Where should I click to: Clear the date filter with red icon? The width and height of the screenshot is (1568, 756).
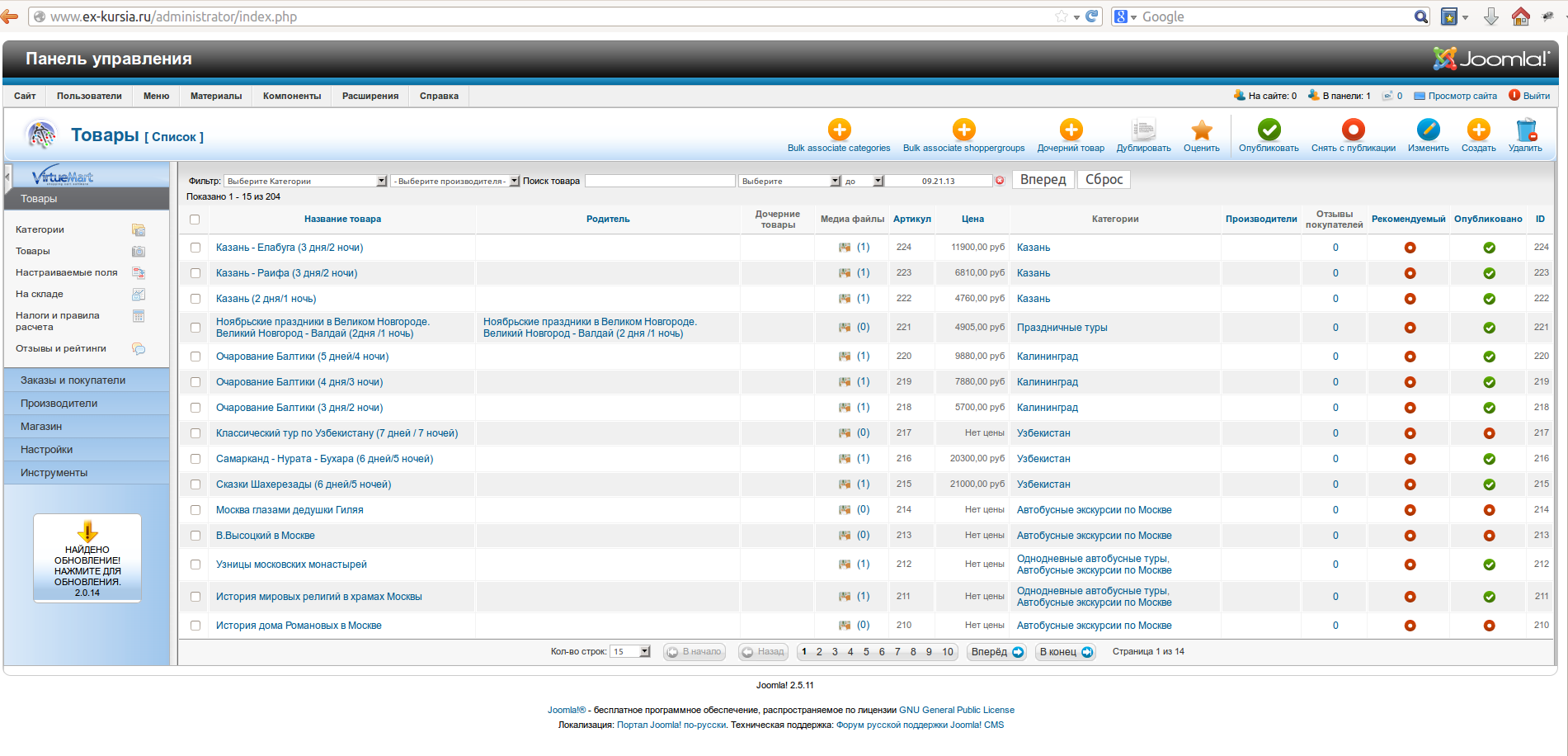(x=1000, y=180)
